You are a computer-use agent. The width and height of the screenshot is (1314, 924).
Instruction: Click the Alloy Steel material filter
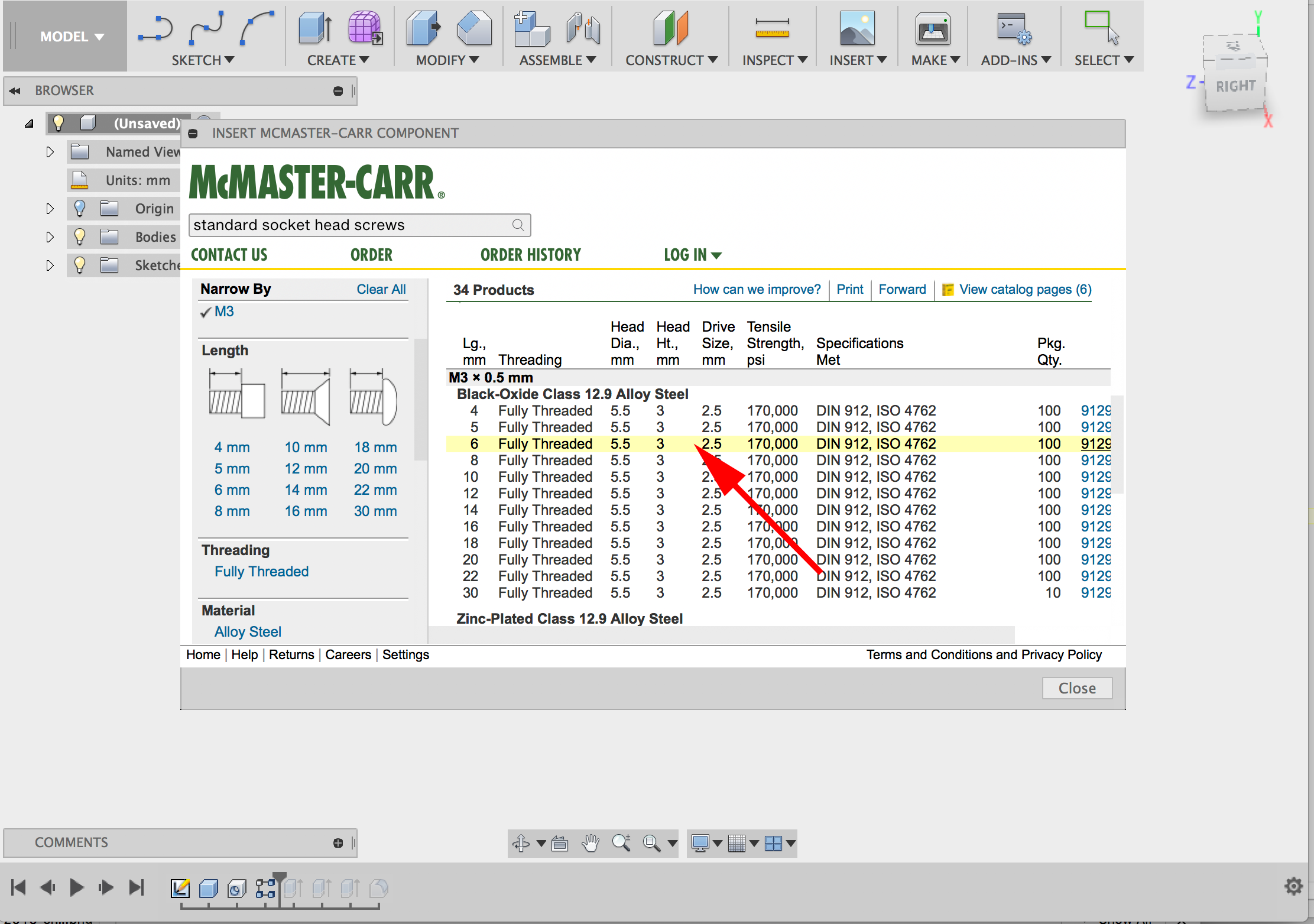coord(248,632)
